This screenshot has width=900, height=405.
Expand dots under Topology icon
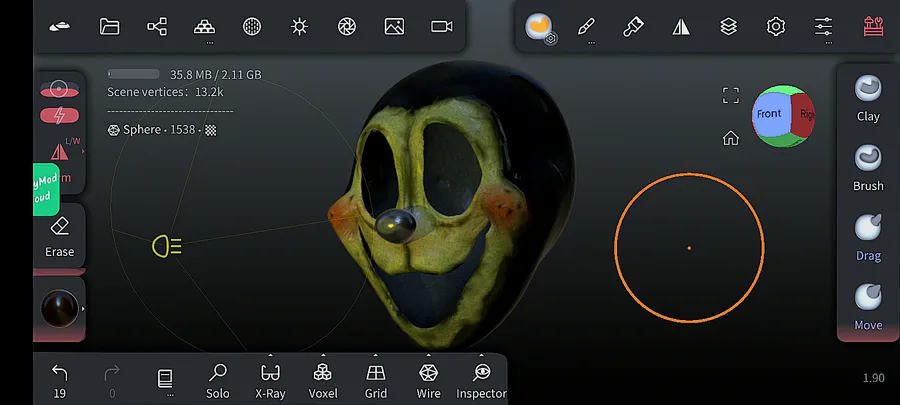[210, 42]
